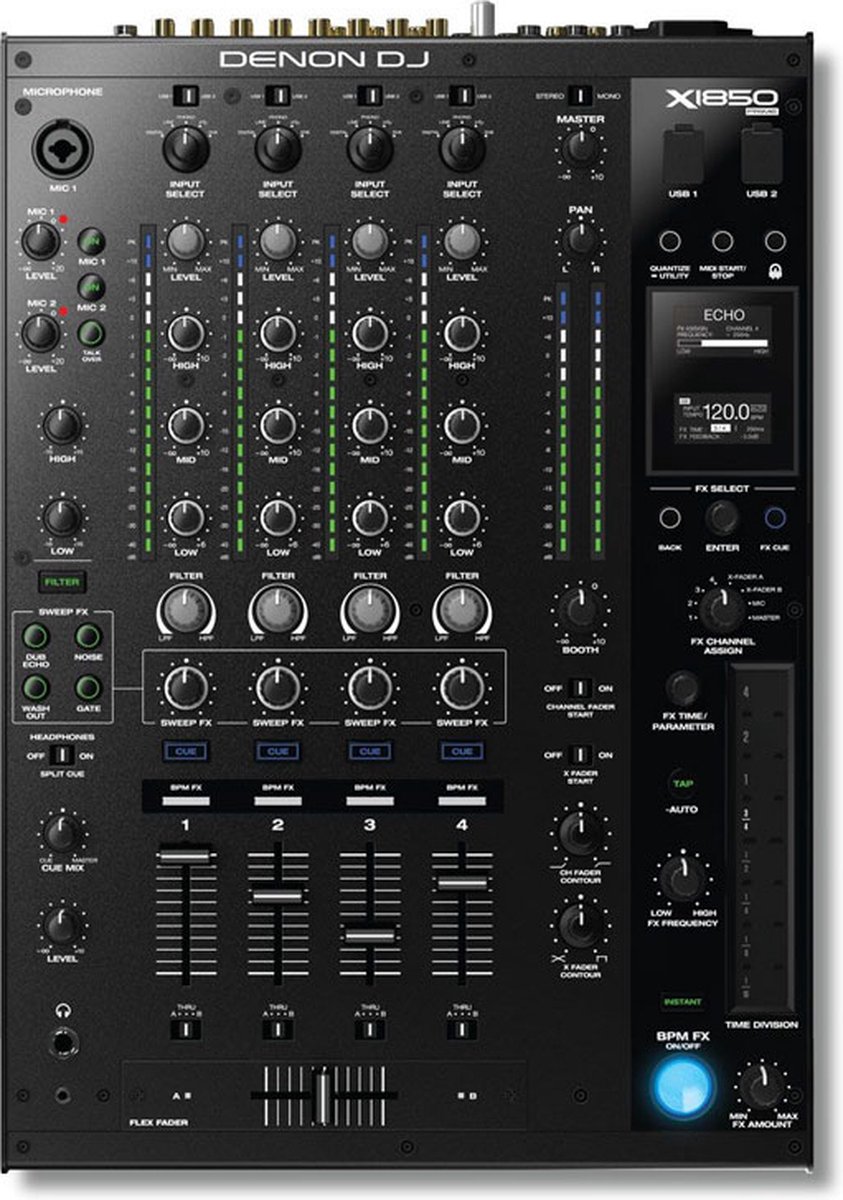Click the channel 2 Sweep FX knob
The width and height of the screenshot is (843, 1200).
tap(278, 687)
